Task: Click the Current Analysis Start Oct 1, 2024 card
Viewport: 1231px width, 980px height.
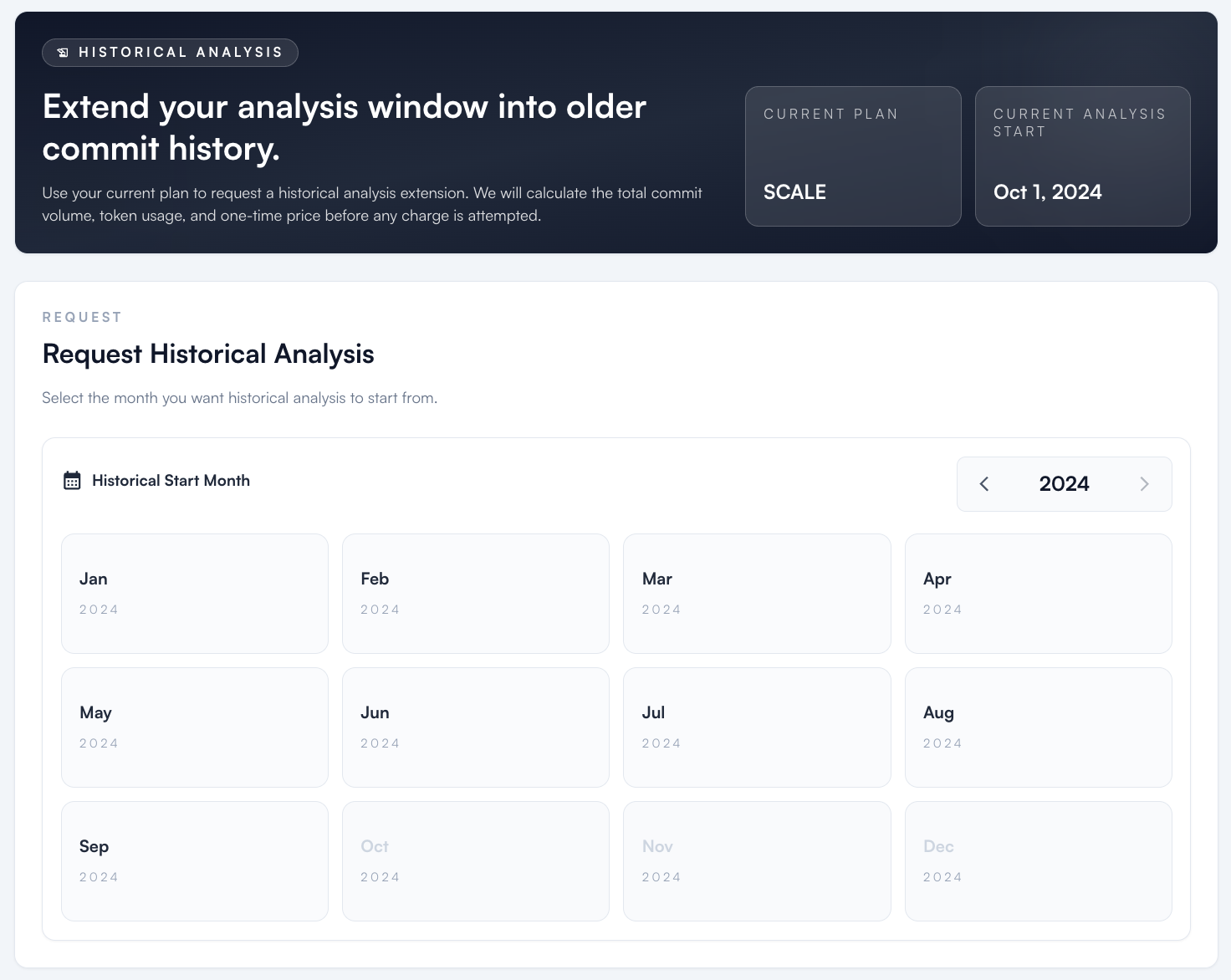Action: [1083, 156]
